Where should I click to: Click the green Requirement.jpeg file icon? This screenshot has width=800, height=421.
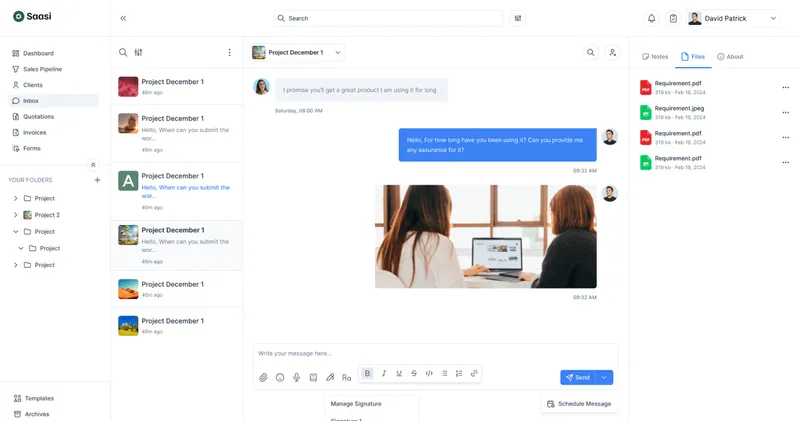point(645,112)
